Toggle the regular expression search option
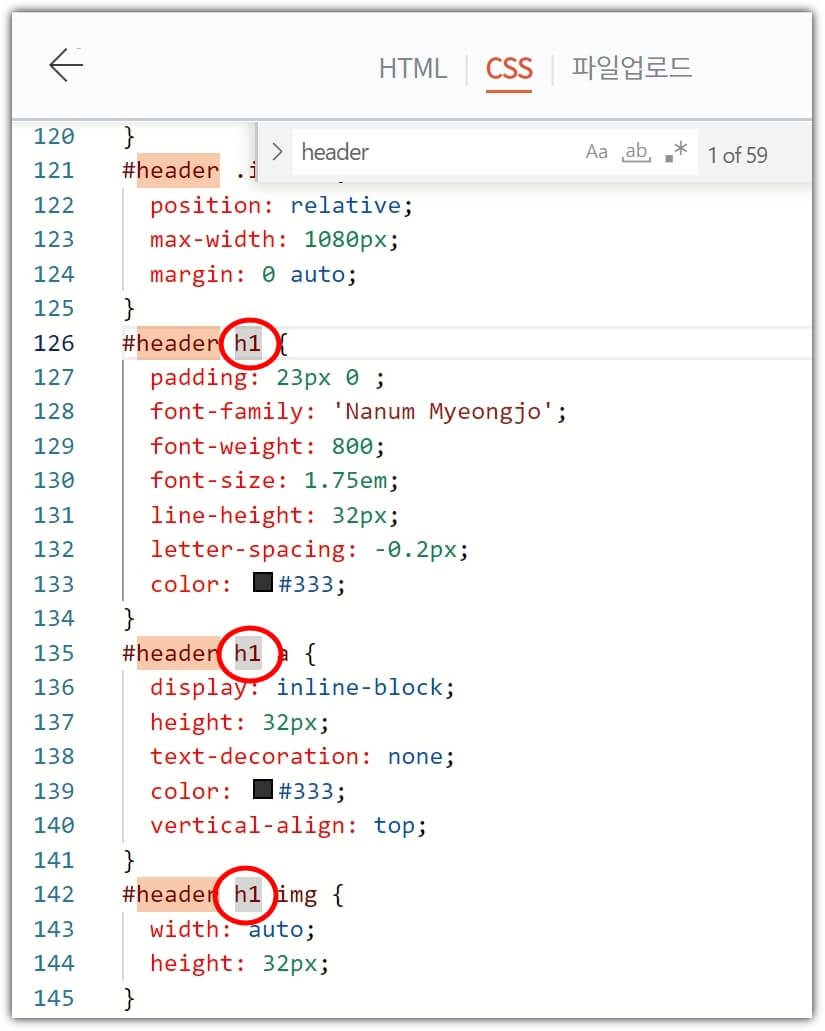This screenshot has width=825, height=1031. [x=676, y=151]
